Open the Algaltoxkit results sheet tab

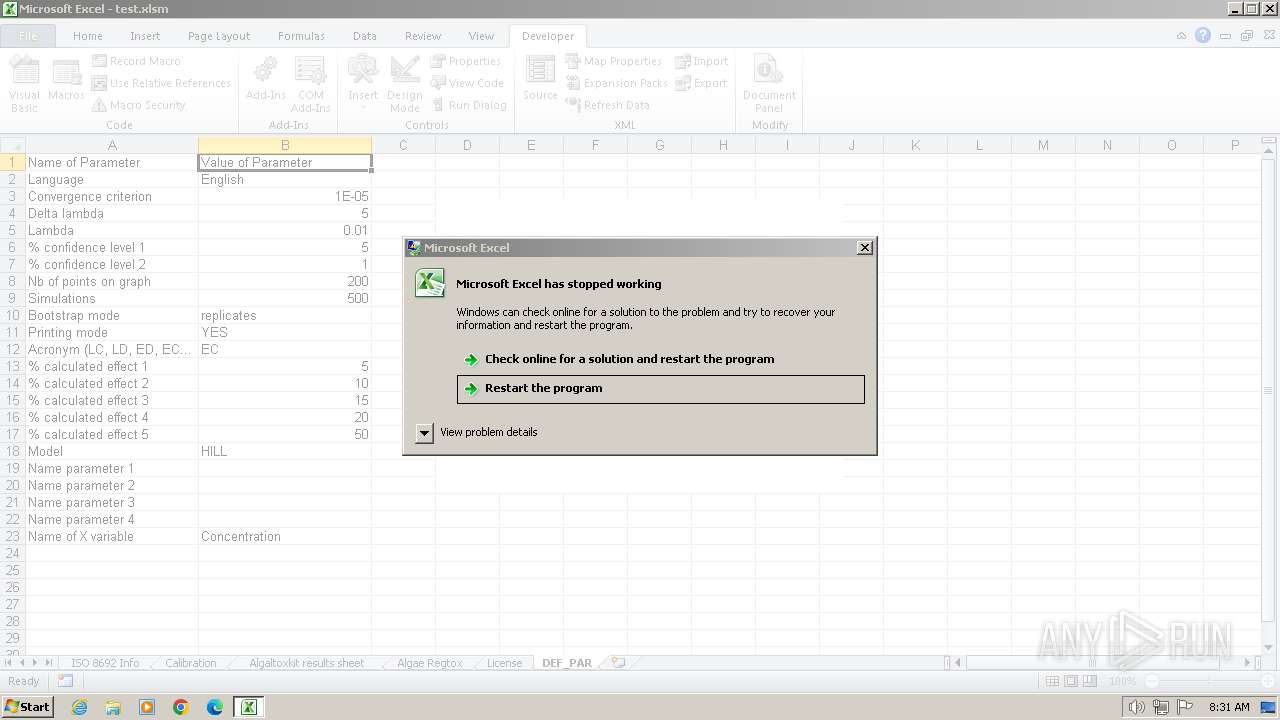tap(306, 663)
